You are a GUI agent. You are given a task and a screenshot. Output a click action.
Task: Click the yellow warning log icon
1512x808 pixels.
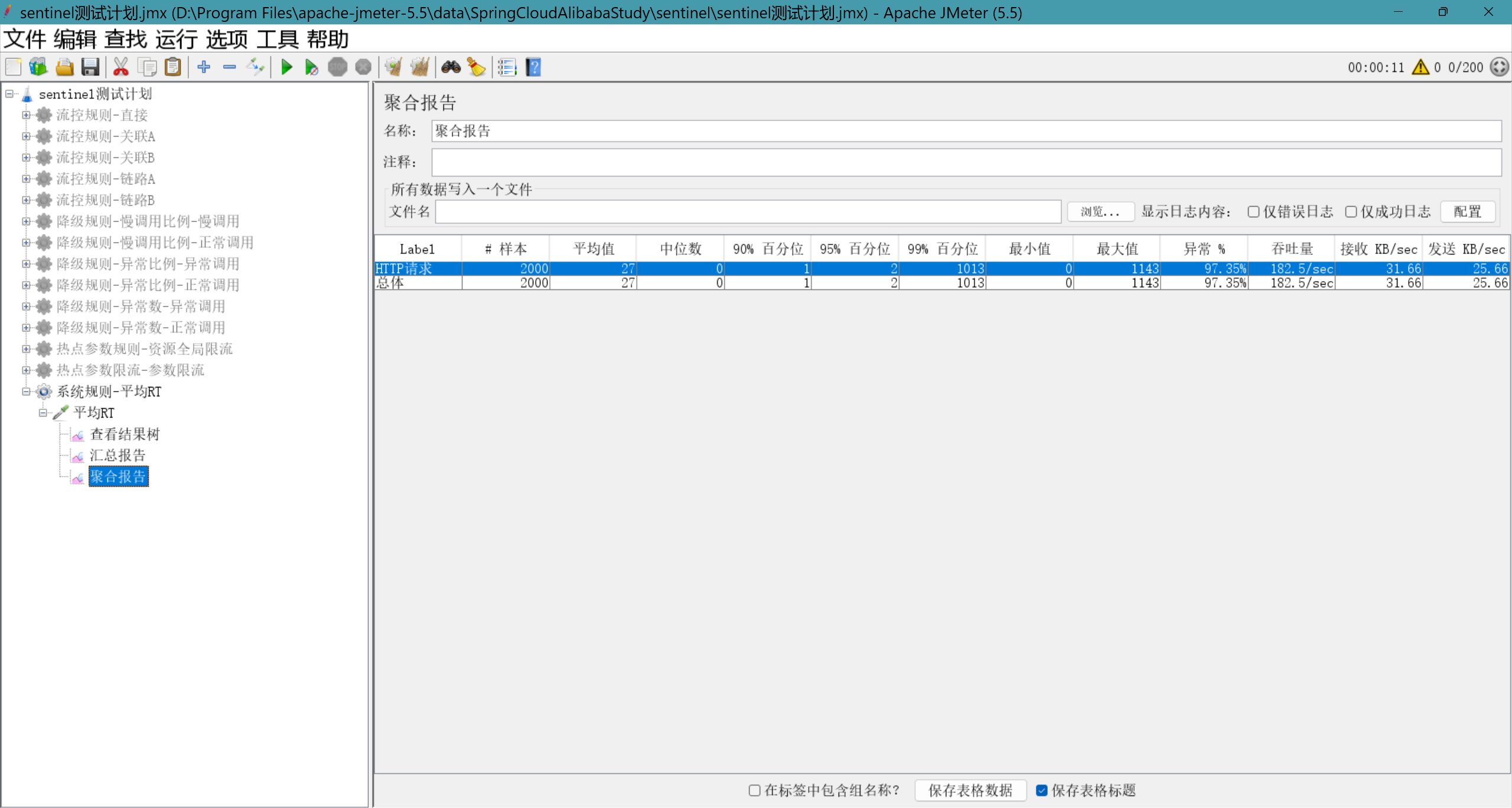click(1420, 67)
